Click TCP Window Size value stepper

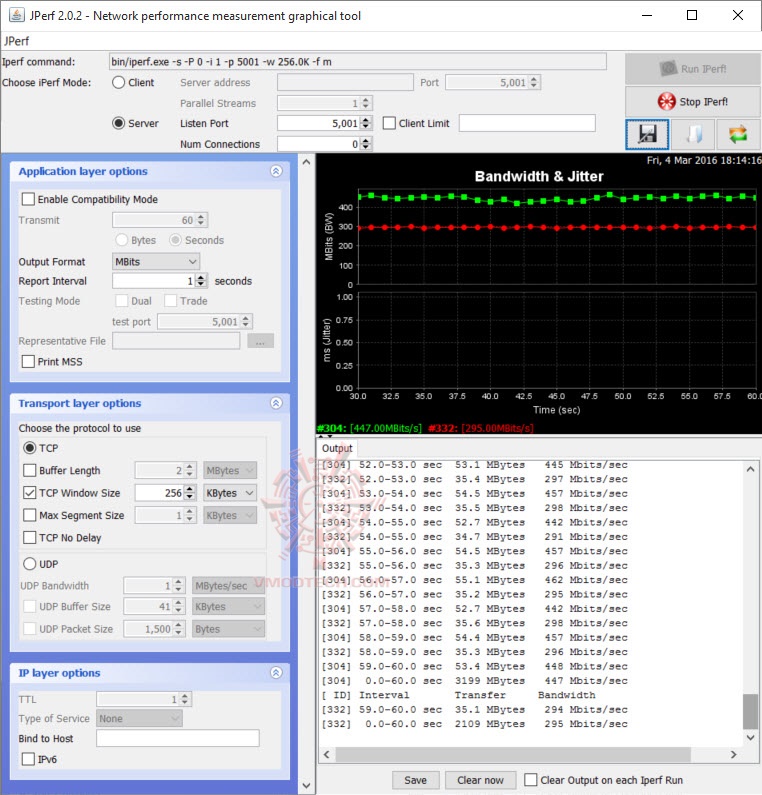pyautogui.click(x=190, y=493)
